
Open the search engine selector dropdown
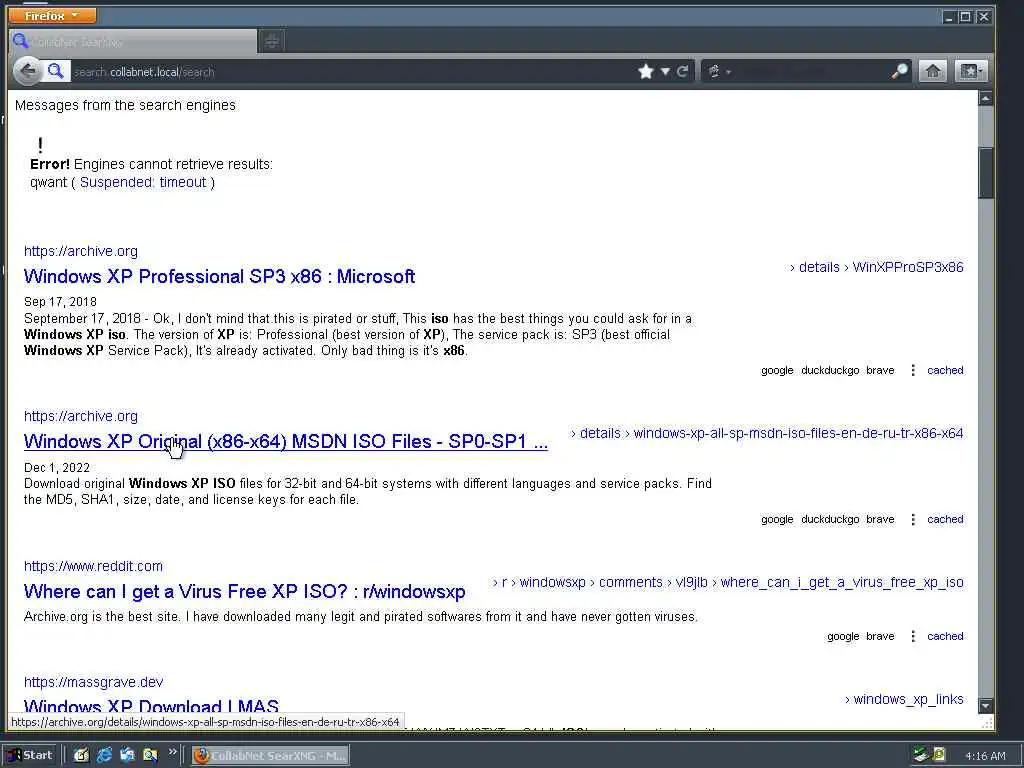pyautogui.click(x=718, y=71)
